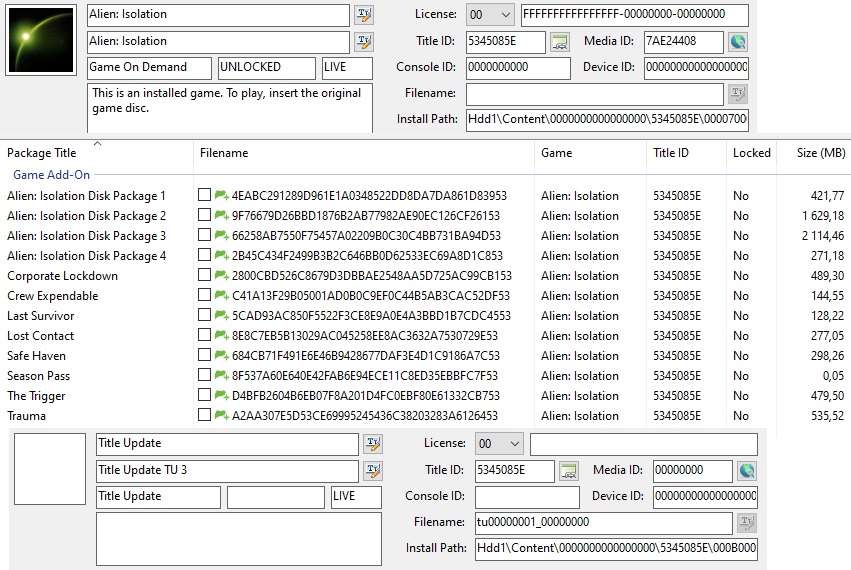Select the Last Survivor package title
Screen dimensions: 851x570
click(41, 315)
